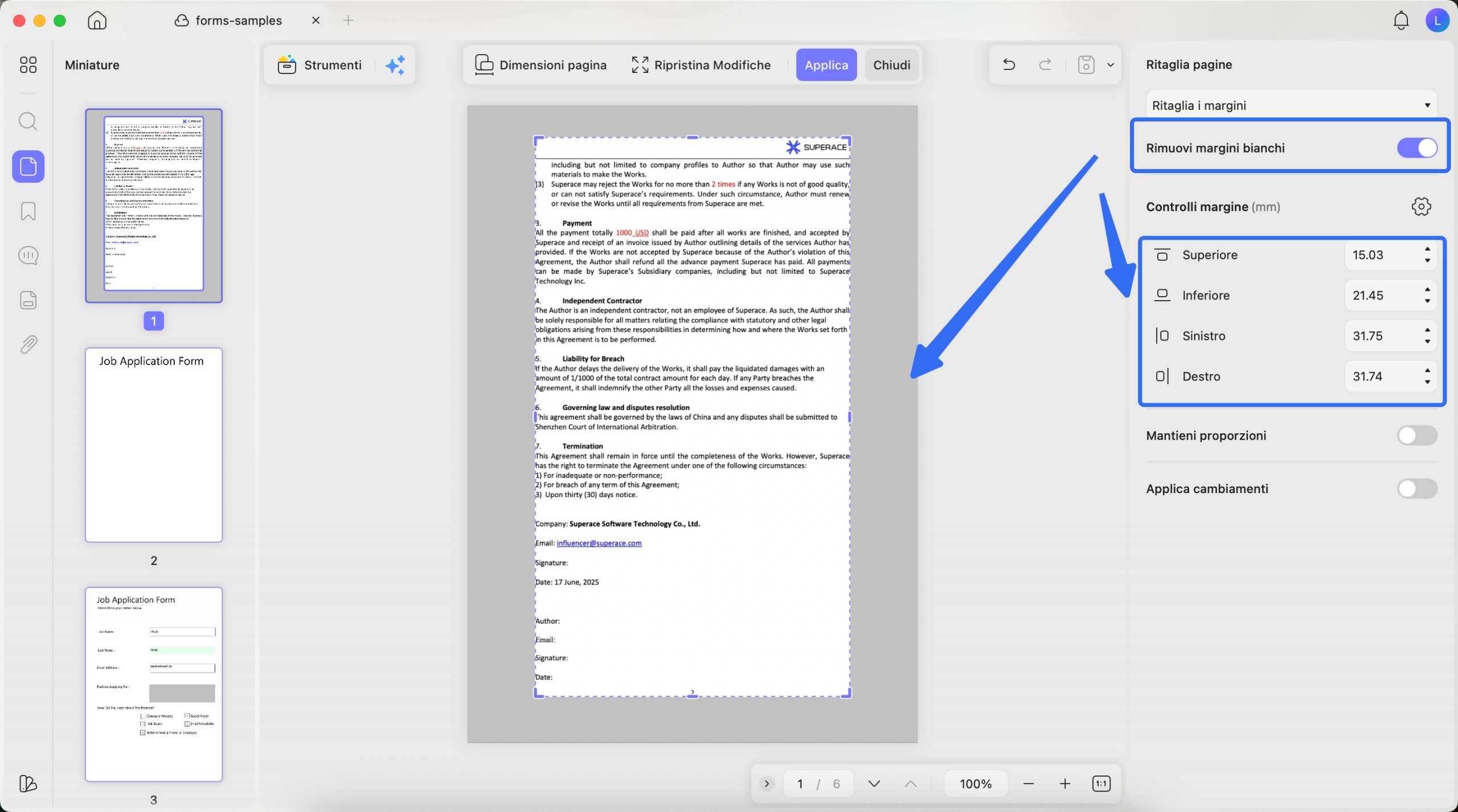Select the page organization sidebar icon
1458x812 pixels.
click(x=28, y=167)
